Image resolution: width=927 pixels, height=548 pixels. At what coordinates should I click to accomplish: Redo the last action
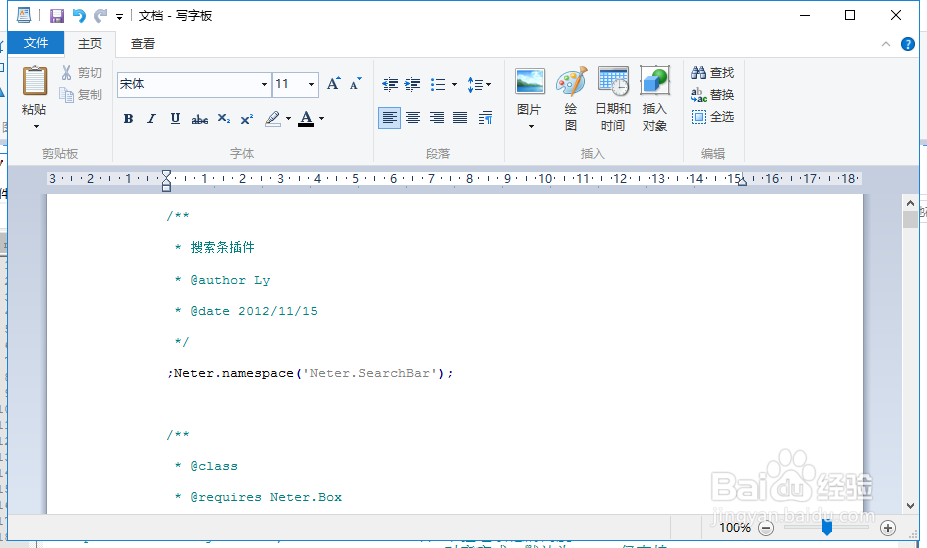[x=101, y=15]
